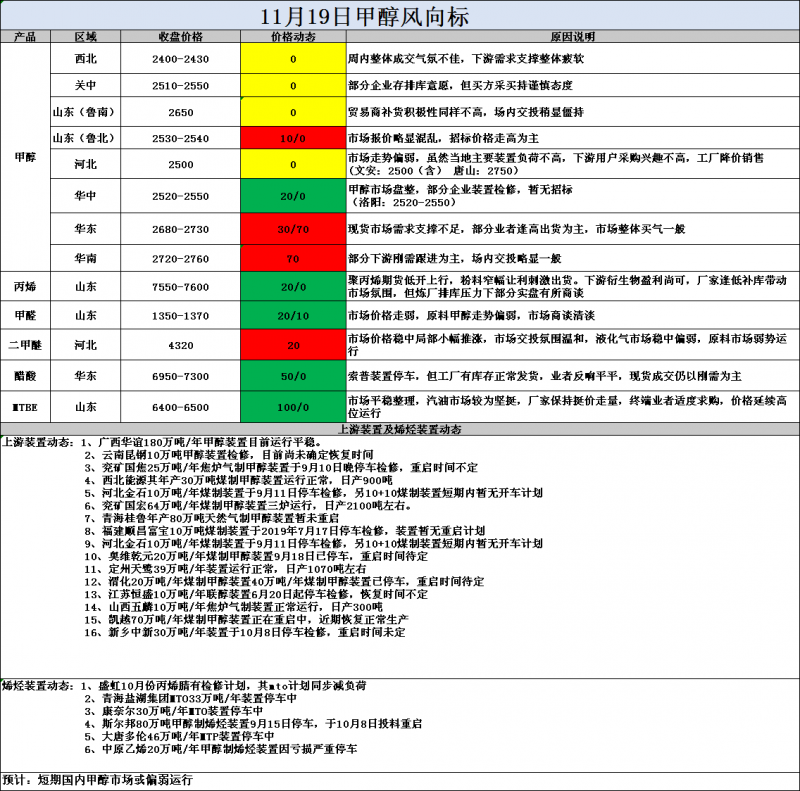The height and width of the screenshot is (791, 800).
Task: Click line '山西五麟10万吨/年'
Action: (234, 607)
